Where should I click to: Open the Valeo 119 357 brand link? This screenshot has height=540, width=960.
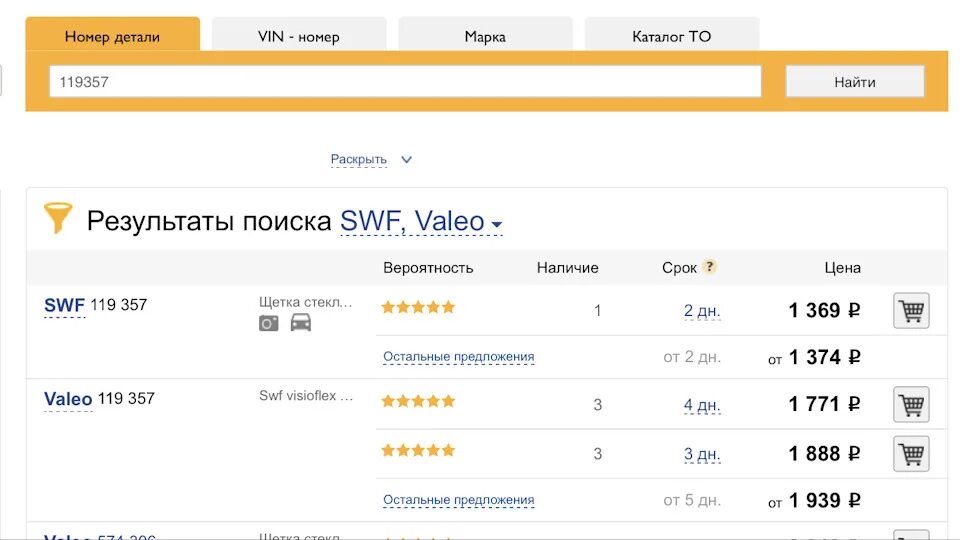[68, 399]
